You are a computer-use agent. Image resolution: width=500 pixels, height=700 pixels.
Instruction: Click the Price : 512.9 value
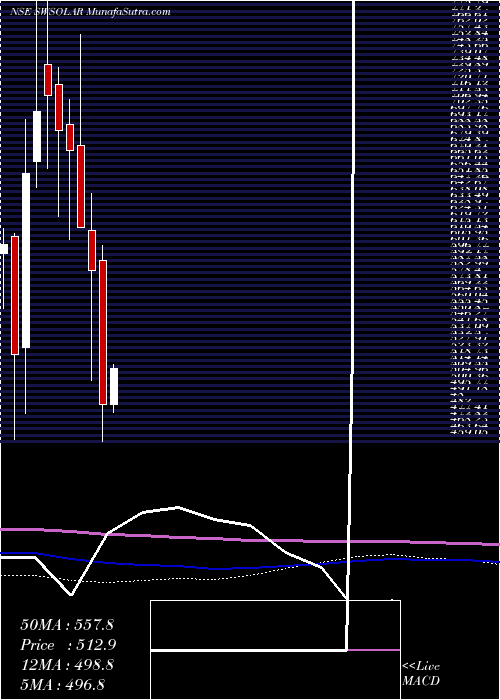(69, 645)
